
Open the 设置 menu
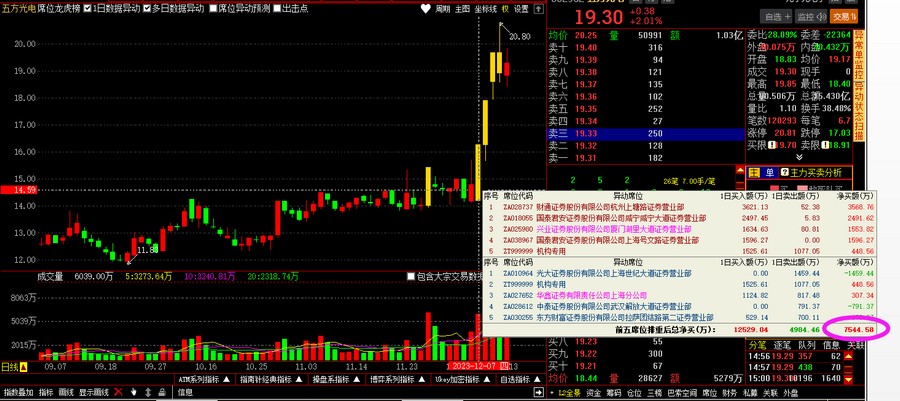(521, 9)
